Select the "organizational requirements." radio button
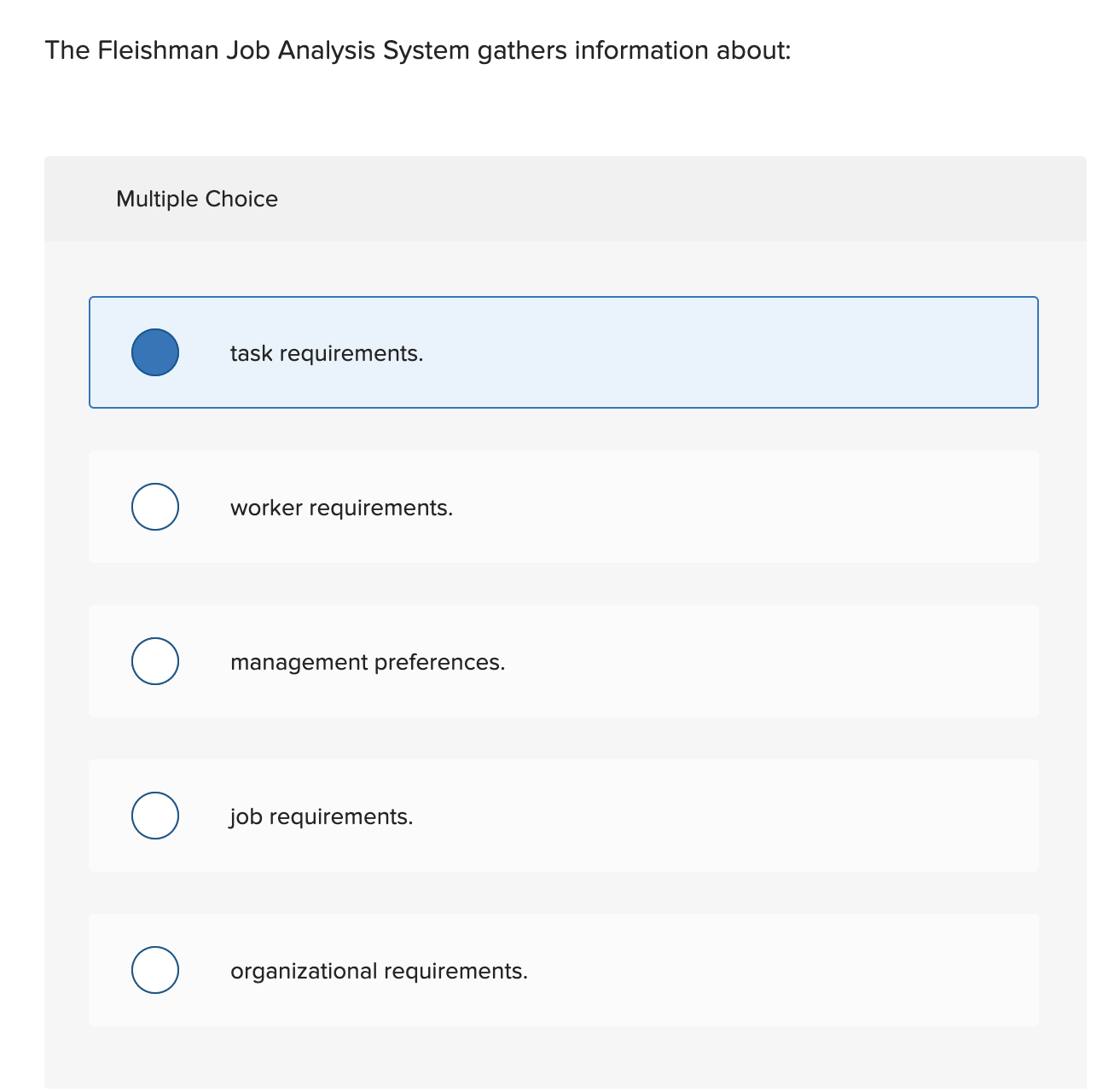Image resolution: width=1114 pixels, height=1092 pixels. [155, 970]
